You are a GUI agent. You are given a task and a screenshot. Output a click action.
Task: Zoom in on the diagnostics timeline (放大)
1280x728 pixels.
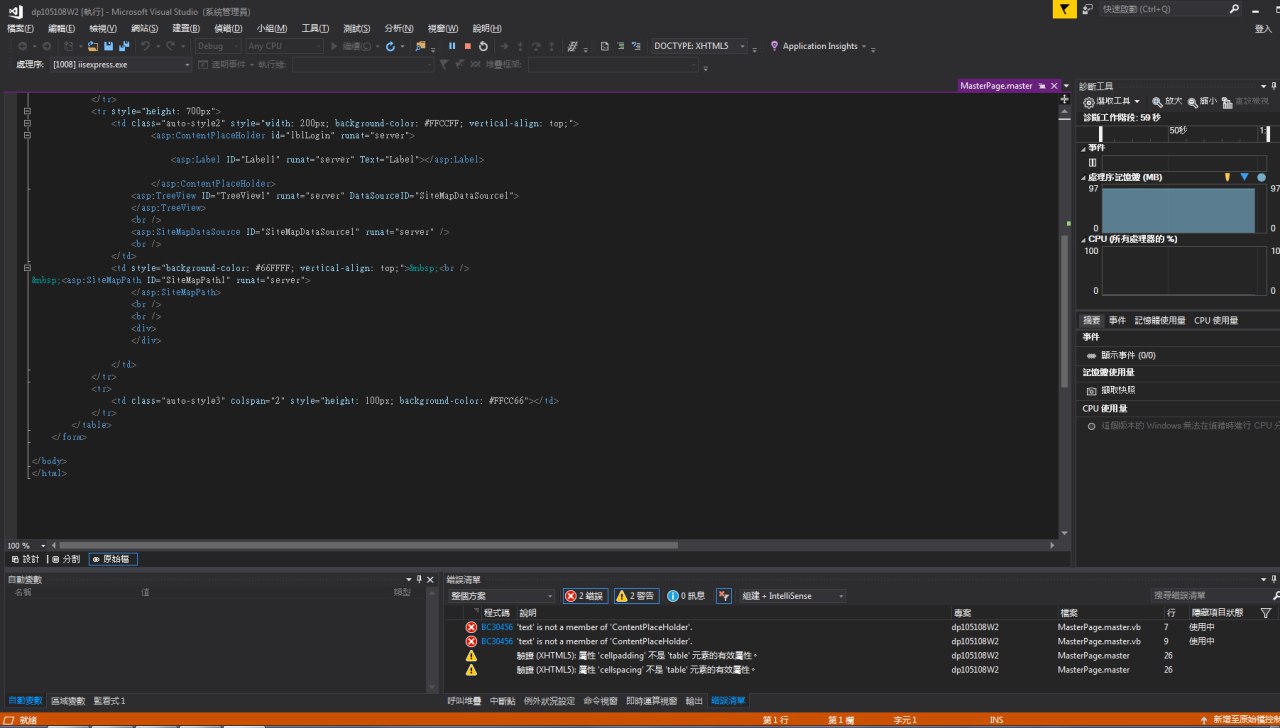[1167, 101]
